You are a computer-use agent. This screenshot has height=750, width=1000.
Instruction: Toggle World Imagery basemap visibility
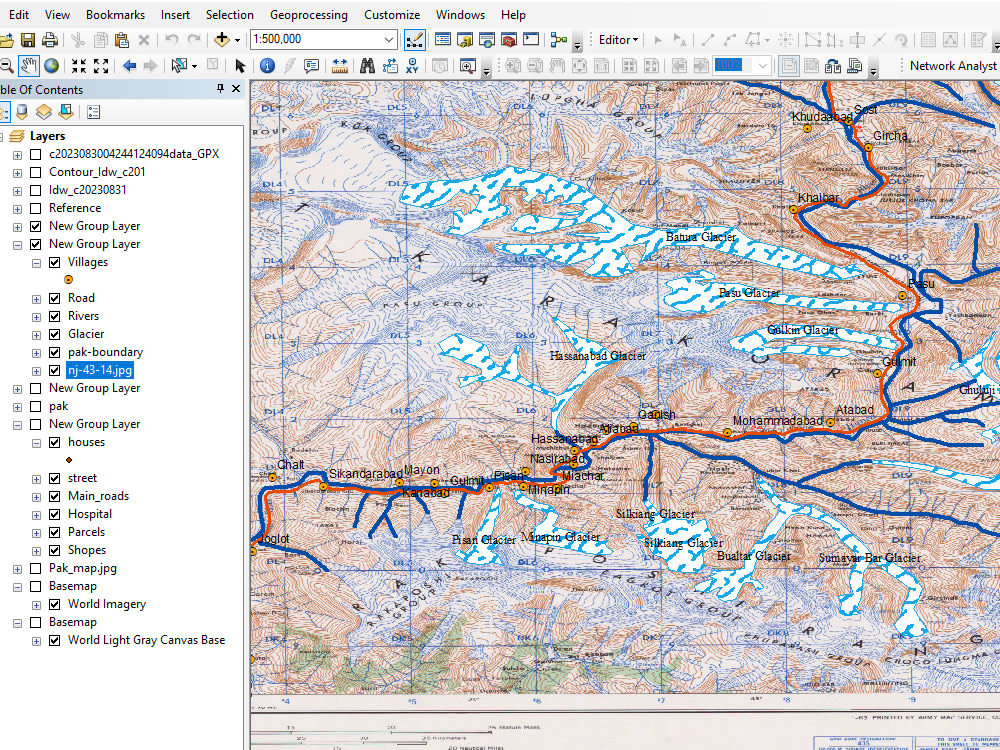tap(55, 604)
